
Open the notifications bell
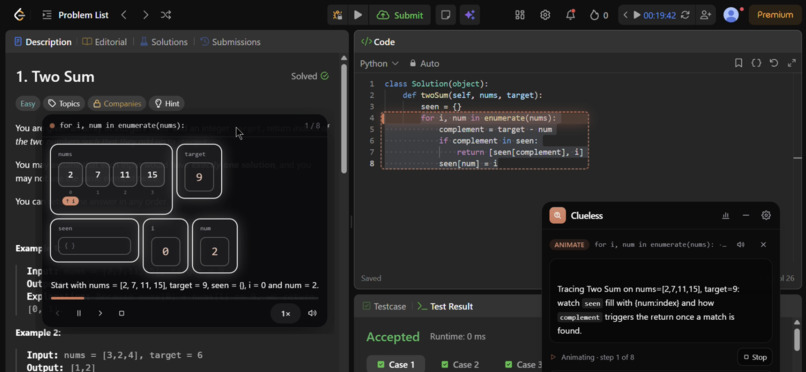point(571,15)
